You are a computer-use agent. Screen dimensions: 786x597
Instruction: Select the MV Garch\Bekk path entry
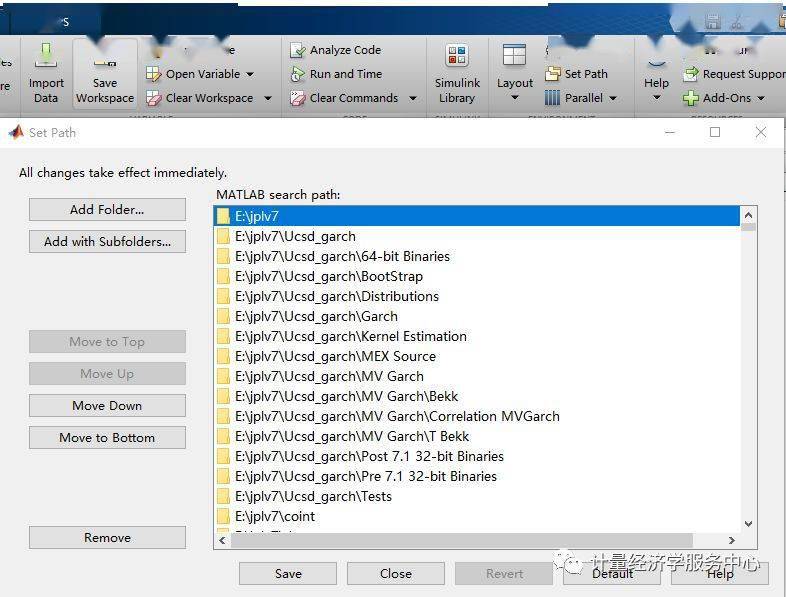pyautogui.click(x=477, y=396)
